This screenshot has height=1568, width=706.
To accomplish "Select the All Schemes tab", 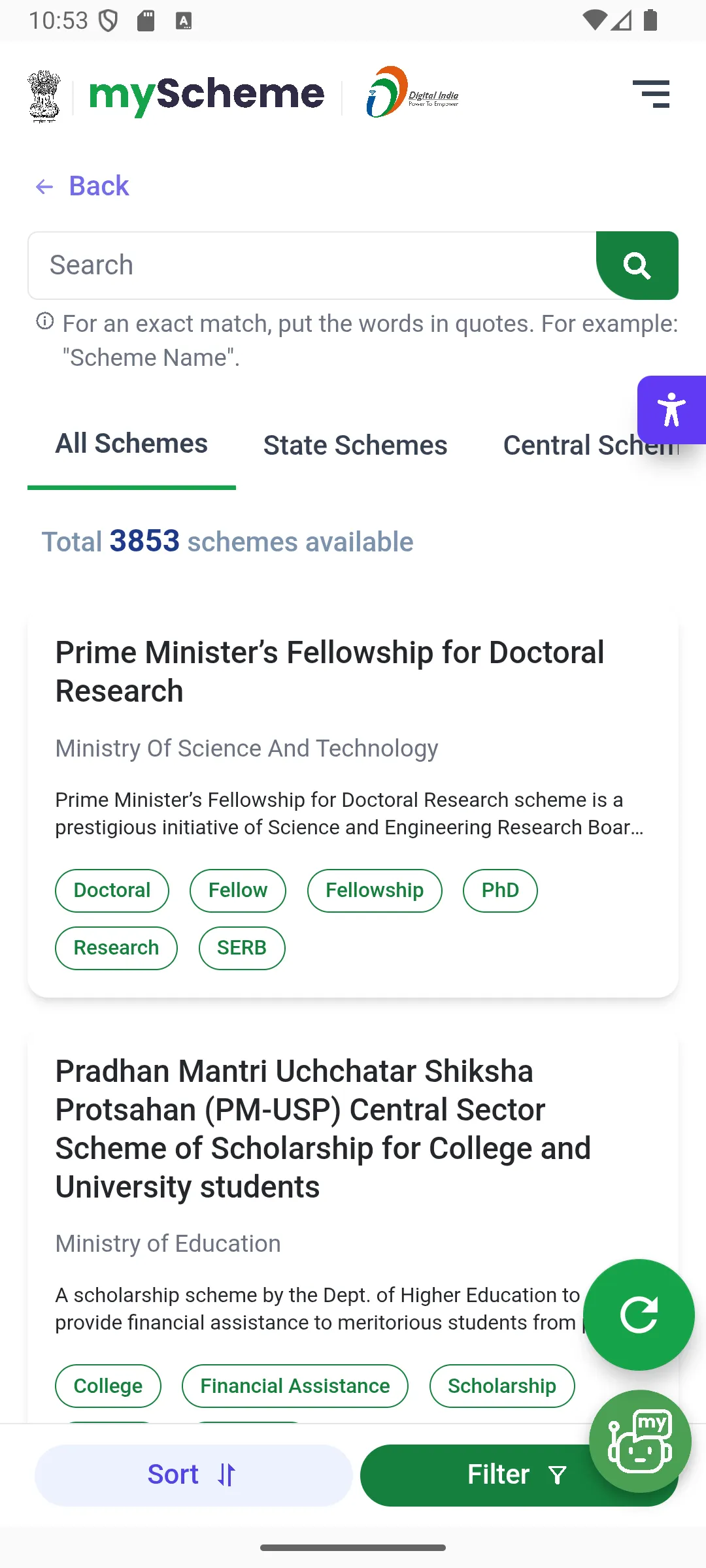I will click(131, 444).
